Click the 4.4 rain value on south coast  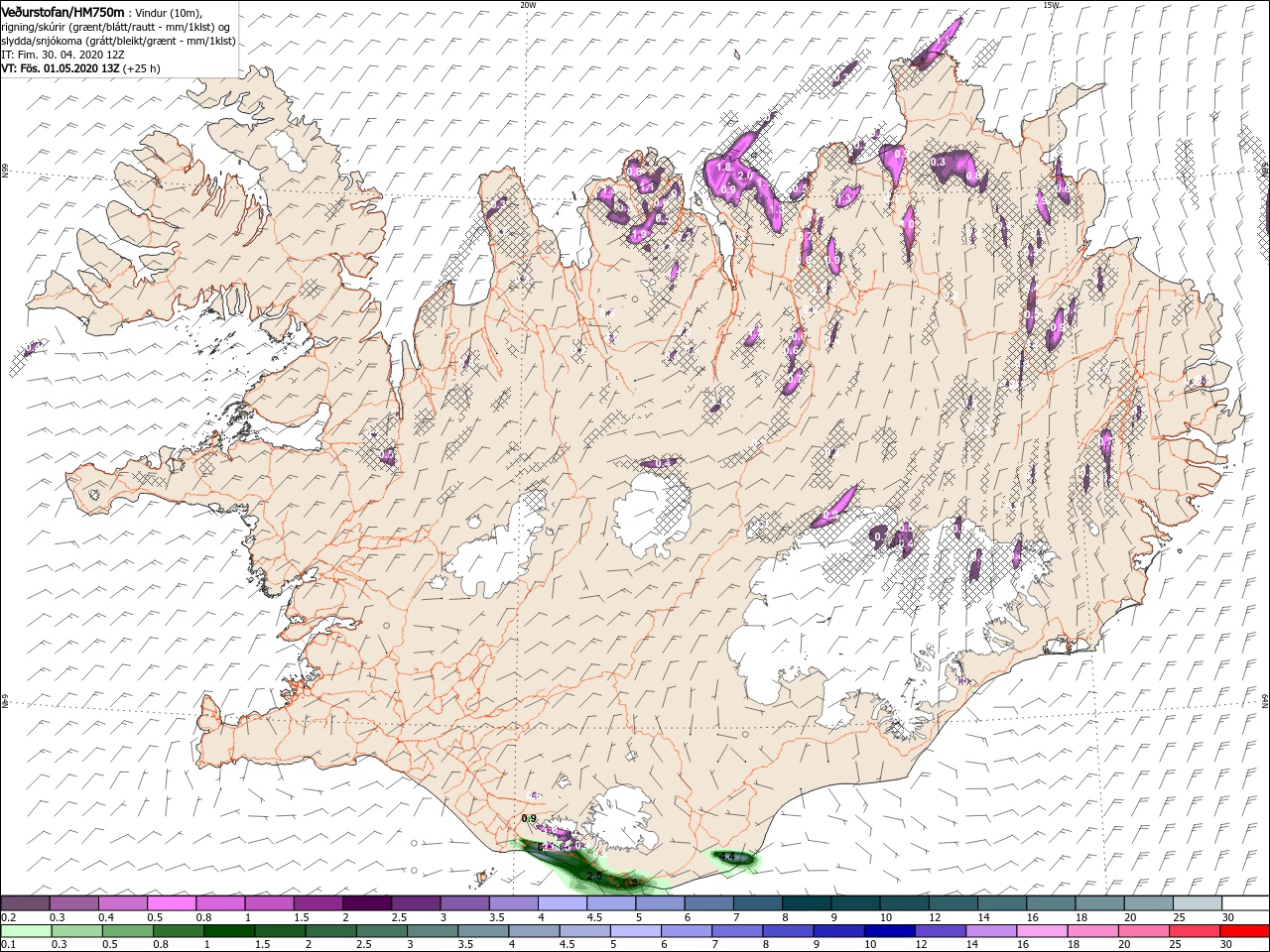(x=727, y=857)
